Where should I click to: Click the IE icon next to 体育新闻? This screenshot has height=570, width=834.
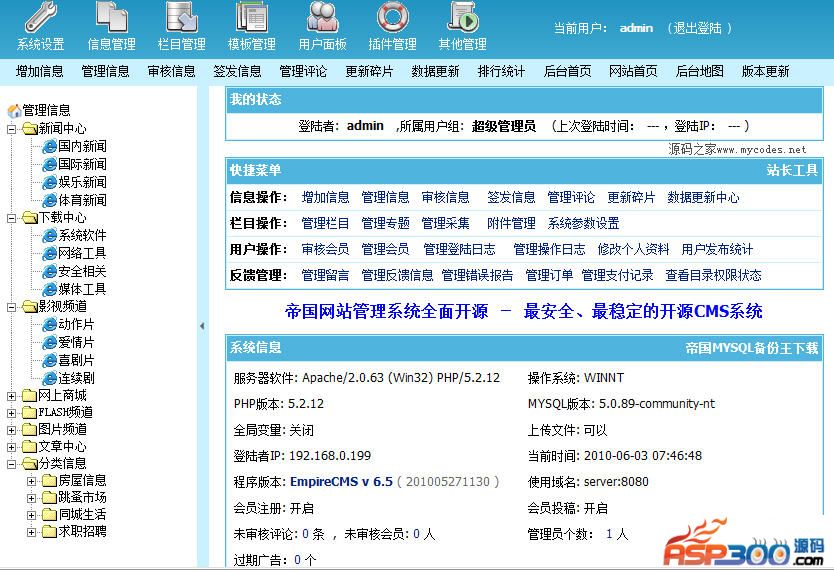(x=49, y=200)
